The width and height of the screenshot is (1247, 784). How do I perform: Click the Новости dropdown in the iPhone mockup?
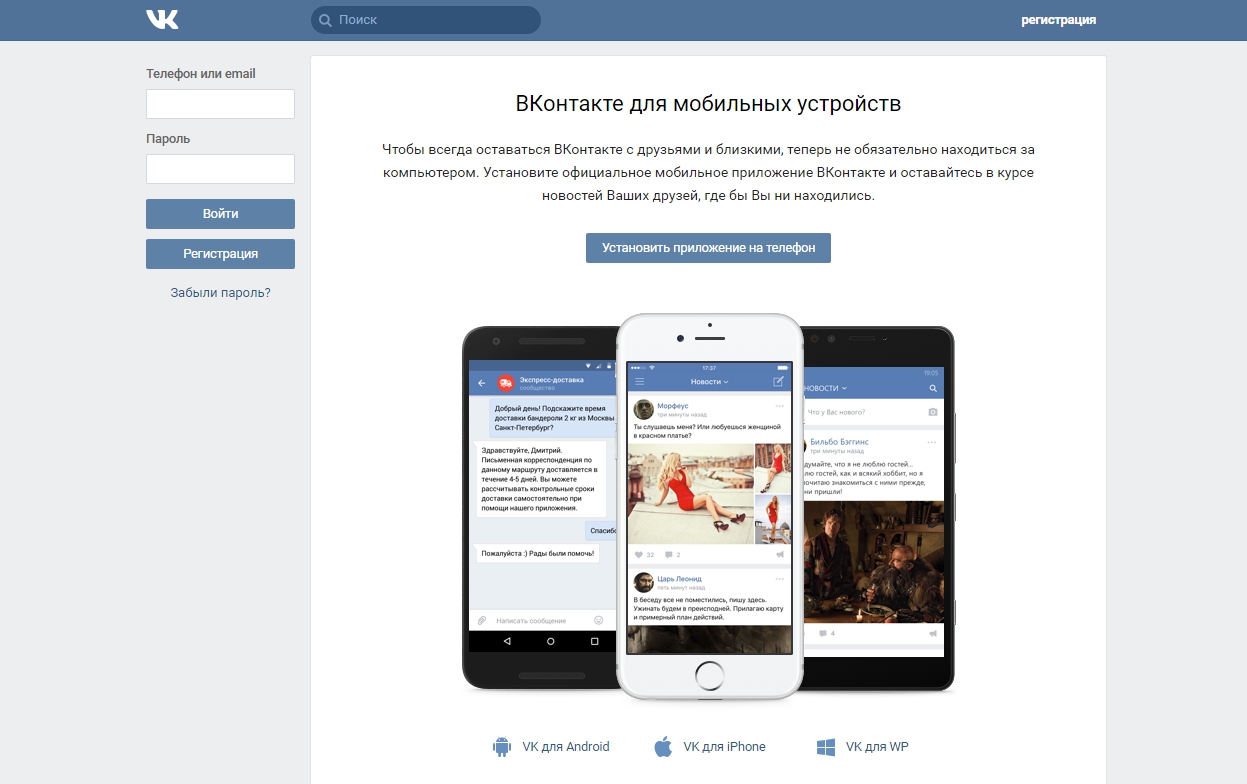coord(710,382)
